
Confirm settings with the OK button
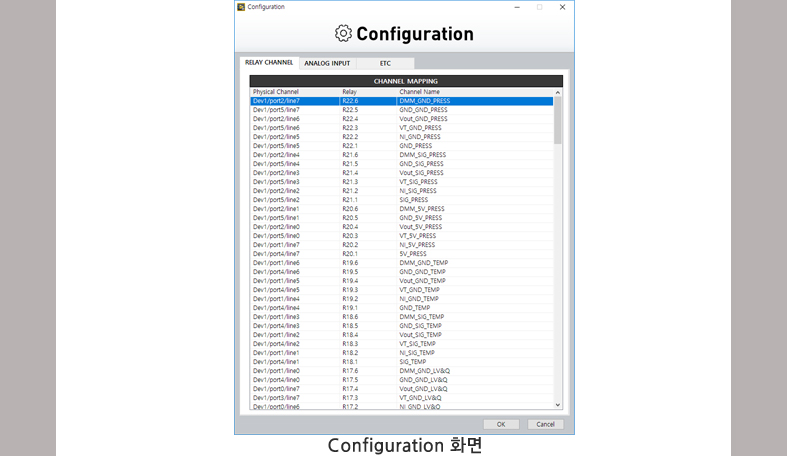click(501, 424)
